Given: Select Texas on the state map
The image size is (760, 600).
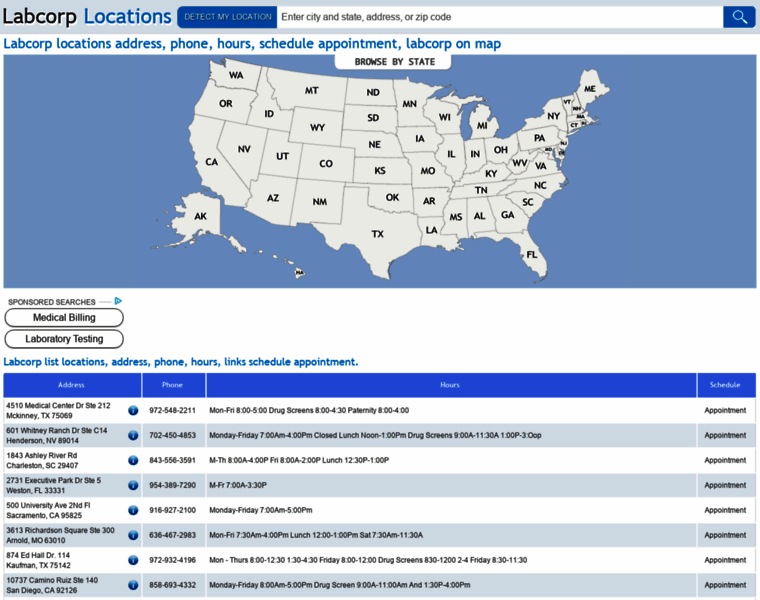Looking at the screenshot, I should [378, 234].
